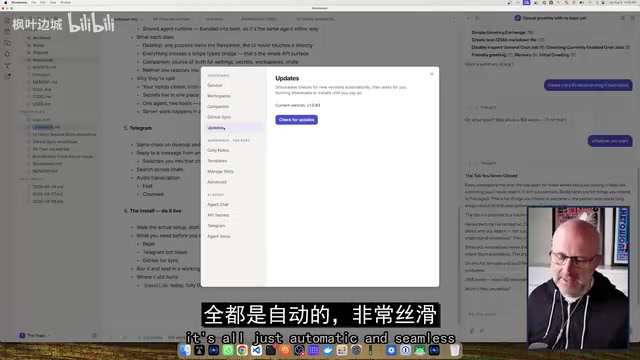Screen dimensions: 640x360
Task: Expand the first Thought block in chat
Action: (x=487, y=107)
